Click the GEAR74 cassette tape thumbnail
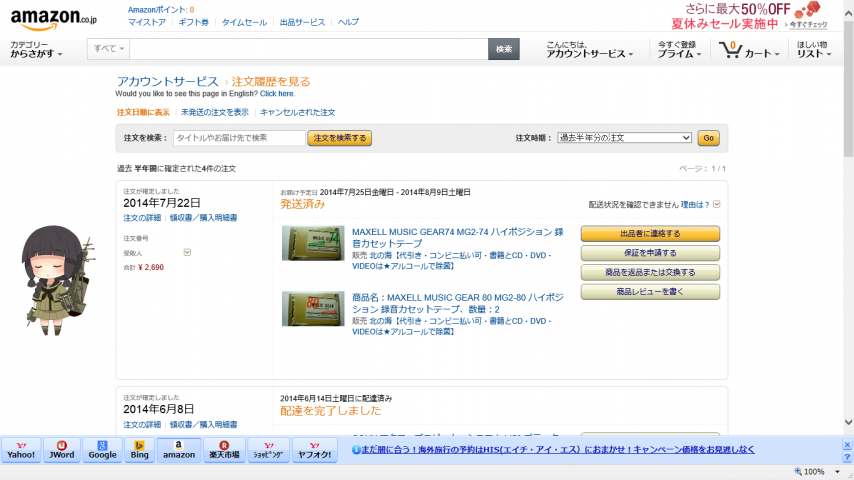The width and height of the screenshot is (854, 480). tap(313, 243)
